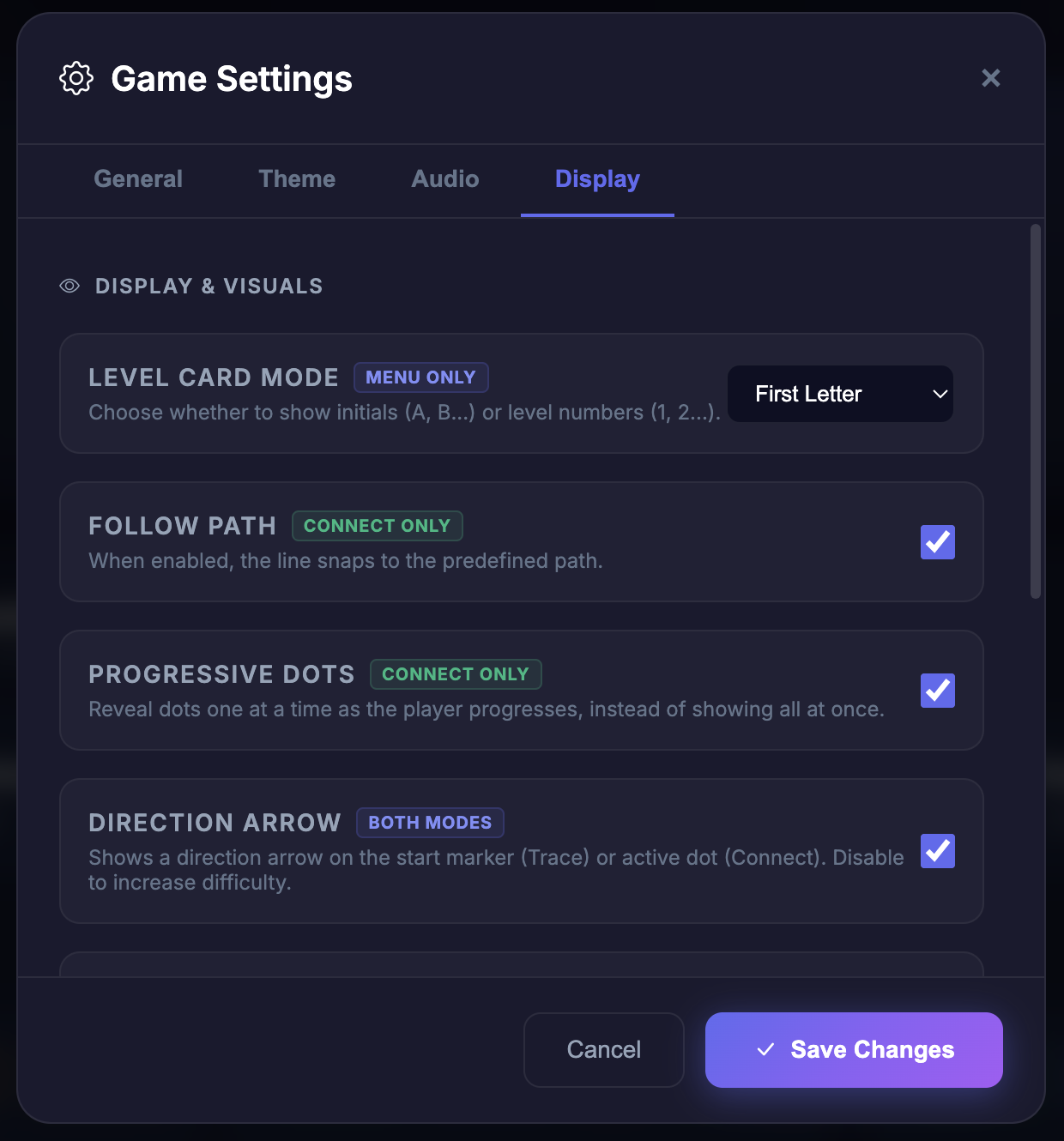The image size is (1064, 1141).
Task: Click CONNECT ONLY badge beside Follow Path
Action: click(377, 526)
